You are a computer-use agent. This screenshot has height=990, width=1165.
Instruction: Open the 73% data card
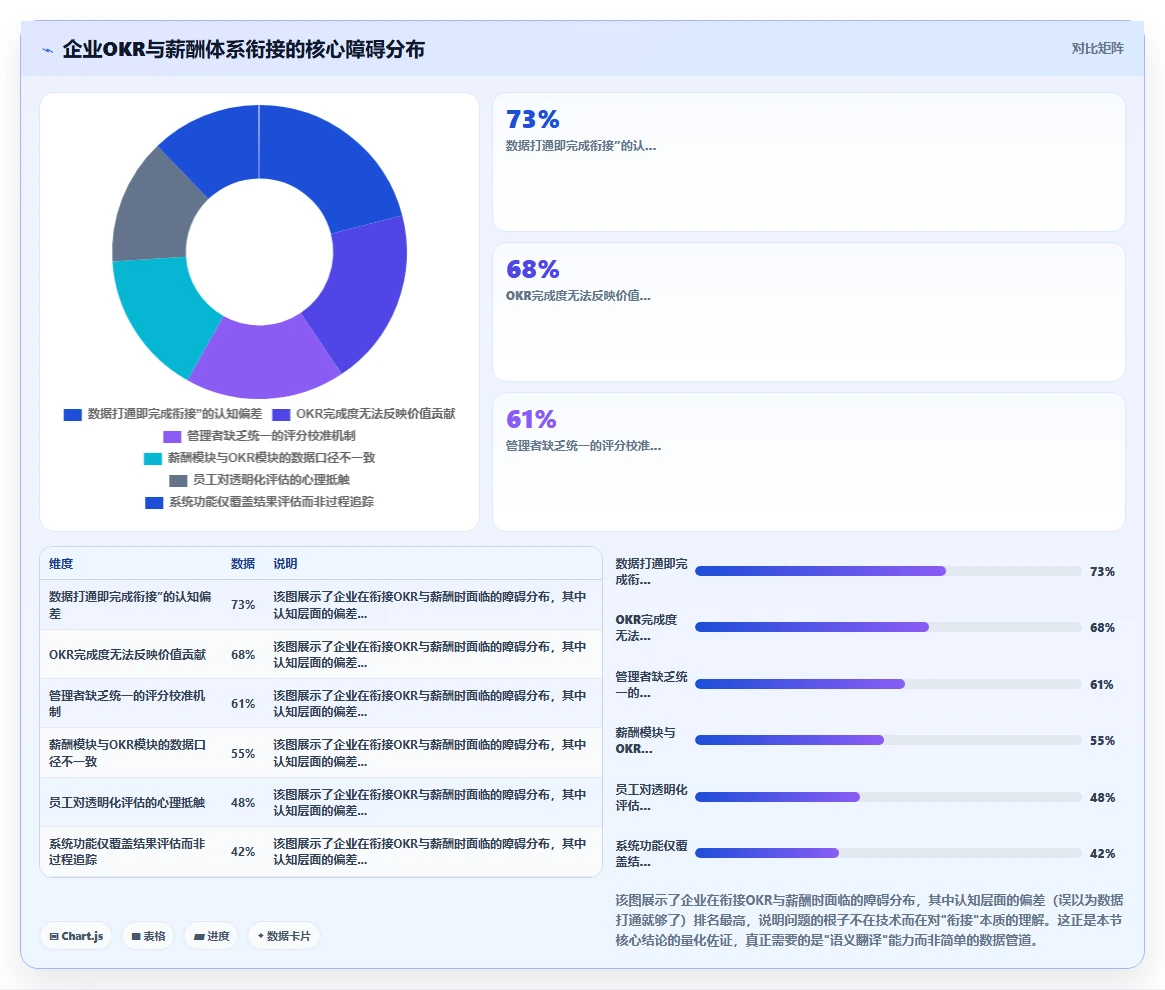[x=808, y=162]
